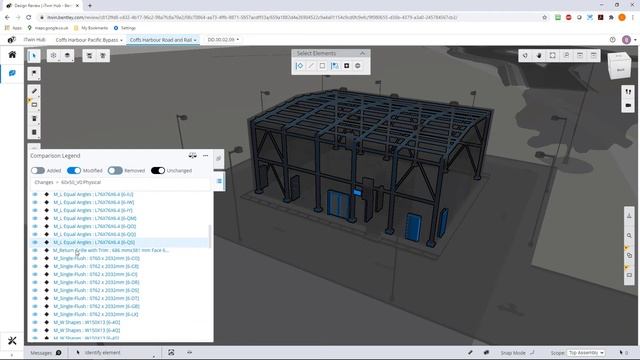Hide the M_Return Grille with Trim element

tap(35, 250)
